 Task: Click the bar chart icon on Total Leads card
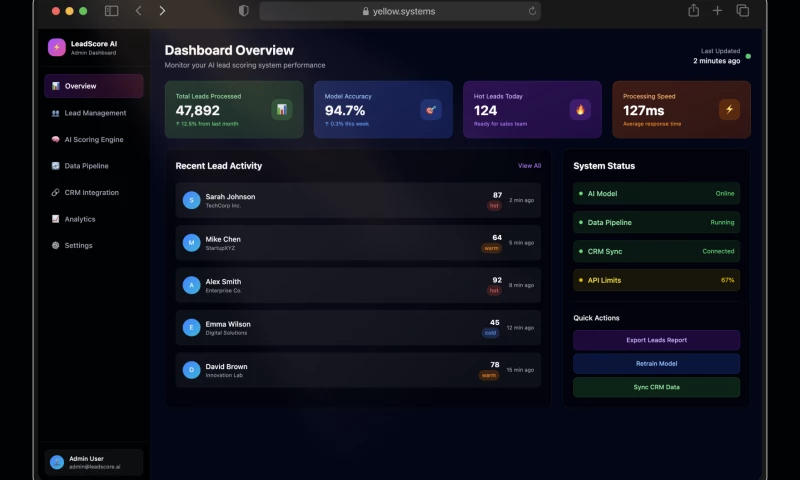[x=282, y=110]
